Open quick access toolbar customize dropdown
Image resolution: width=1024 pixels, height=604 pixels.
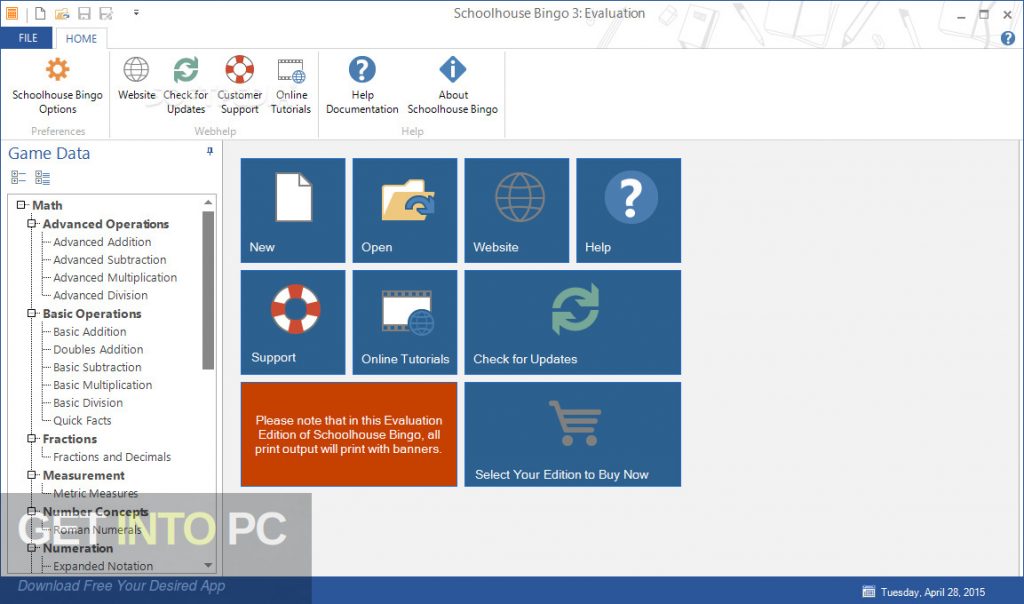136,12
